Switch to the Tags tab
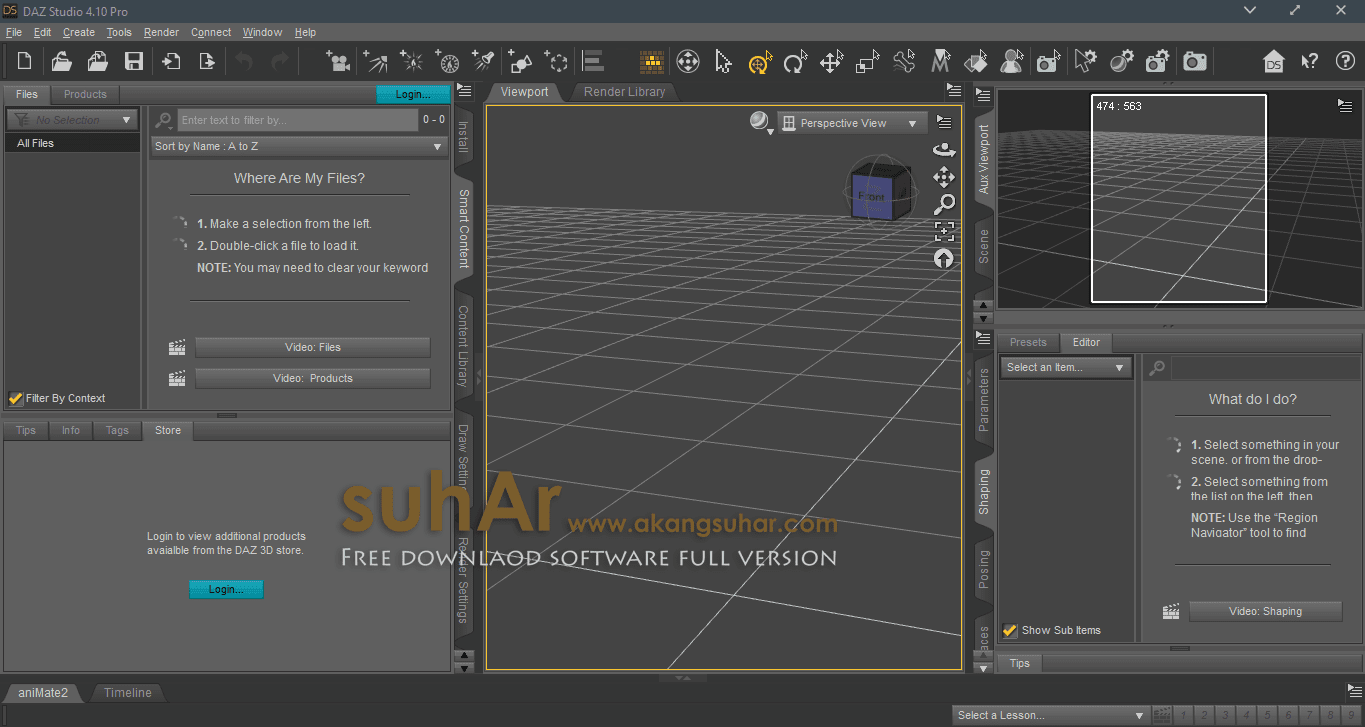1365x727 pixels. 117,430
